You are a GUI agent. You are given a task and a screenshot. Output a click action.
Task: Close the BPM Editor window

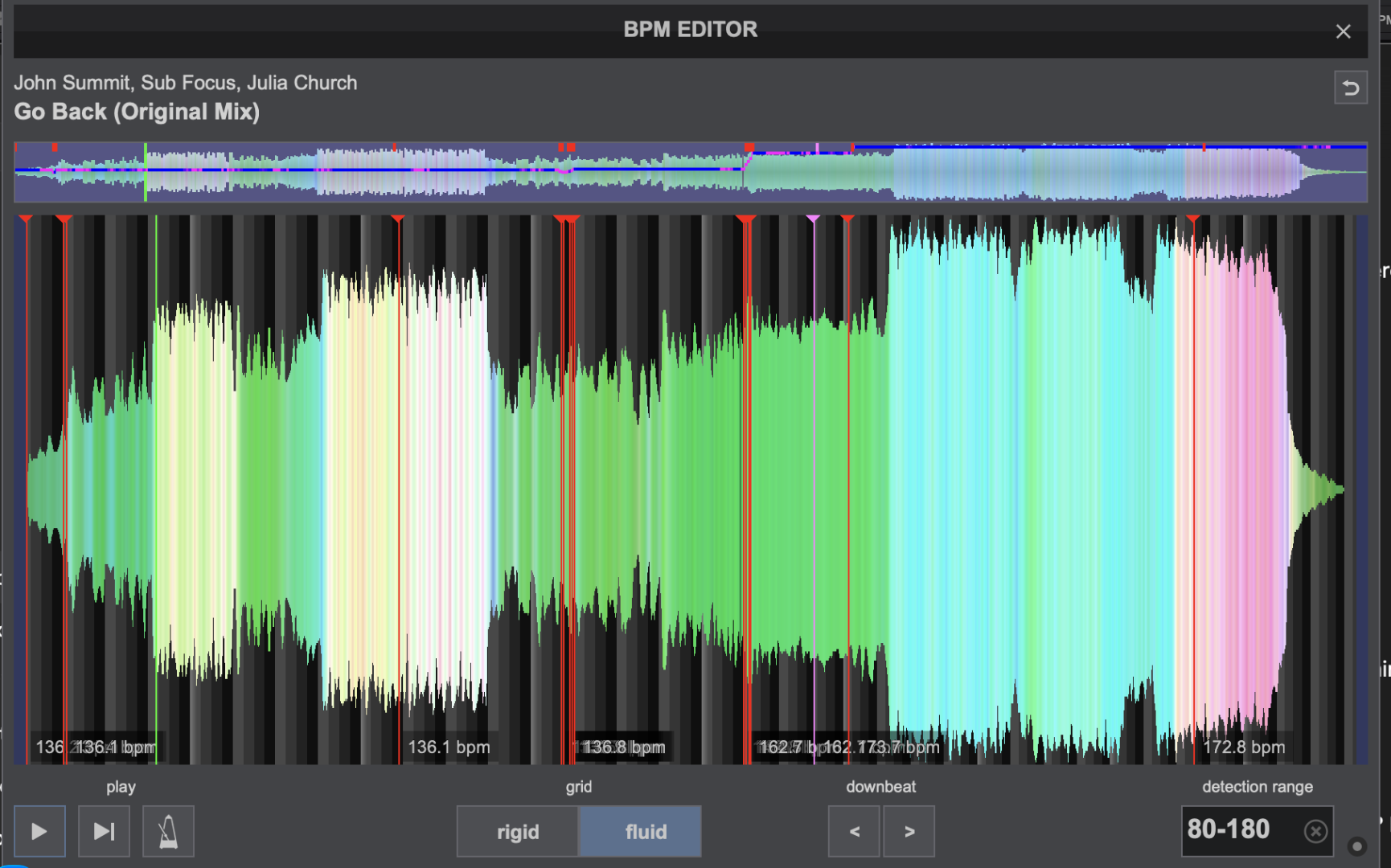tap(1343, 31)
